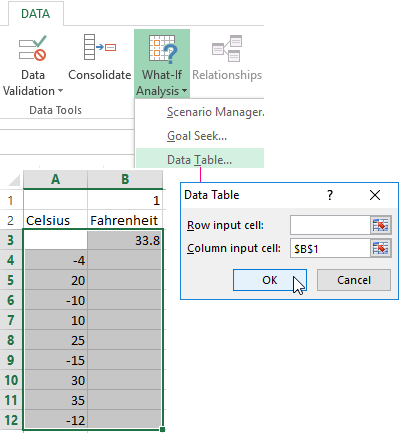Screen dimensions: 399x433
Task: Select column A header
Action: click(55, 179)
